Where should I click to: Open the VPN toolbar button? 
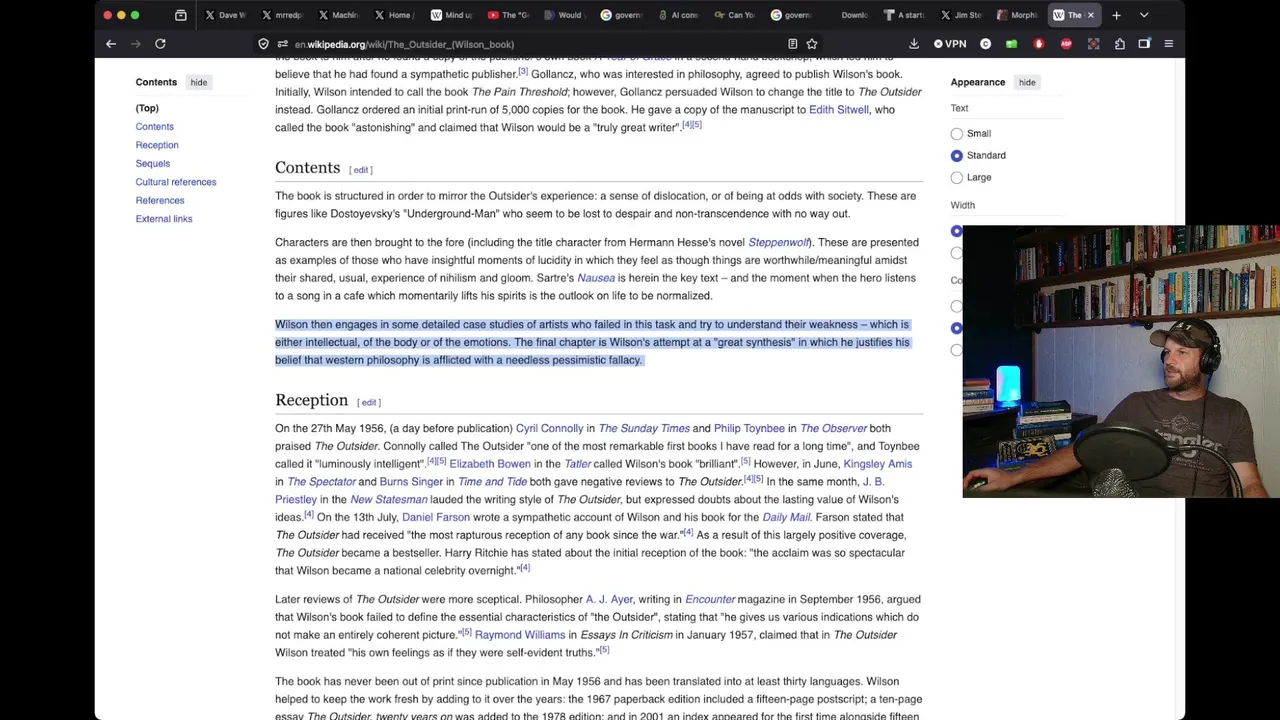click(x=950, y=44)
